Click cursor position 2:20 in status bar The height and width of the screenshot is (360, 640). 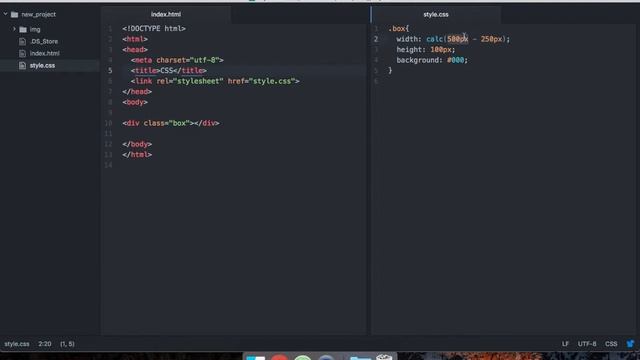point(45,344)
